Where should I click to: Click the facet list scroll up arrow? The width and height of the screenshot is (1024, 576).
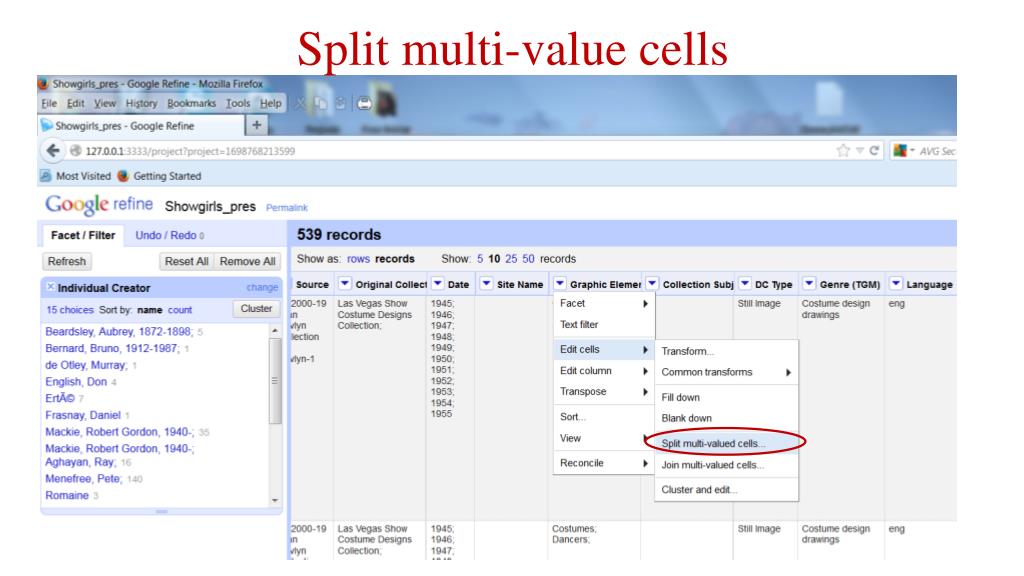click(275, 331)
